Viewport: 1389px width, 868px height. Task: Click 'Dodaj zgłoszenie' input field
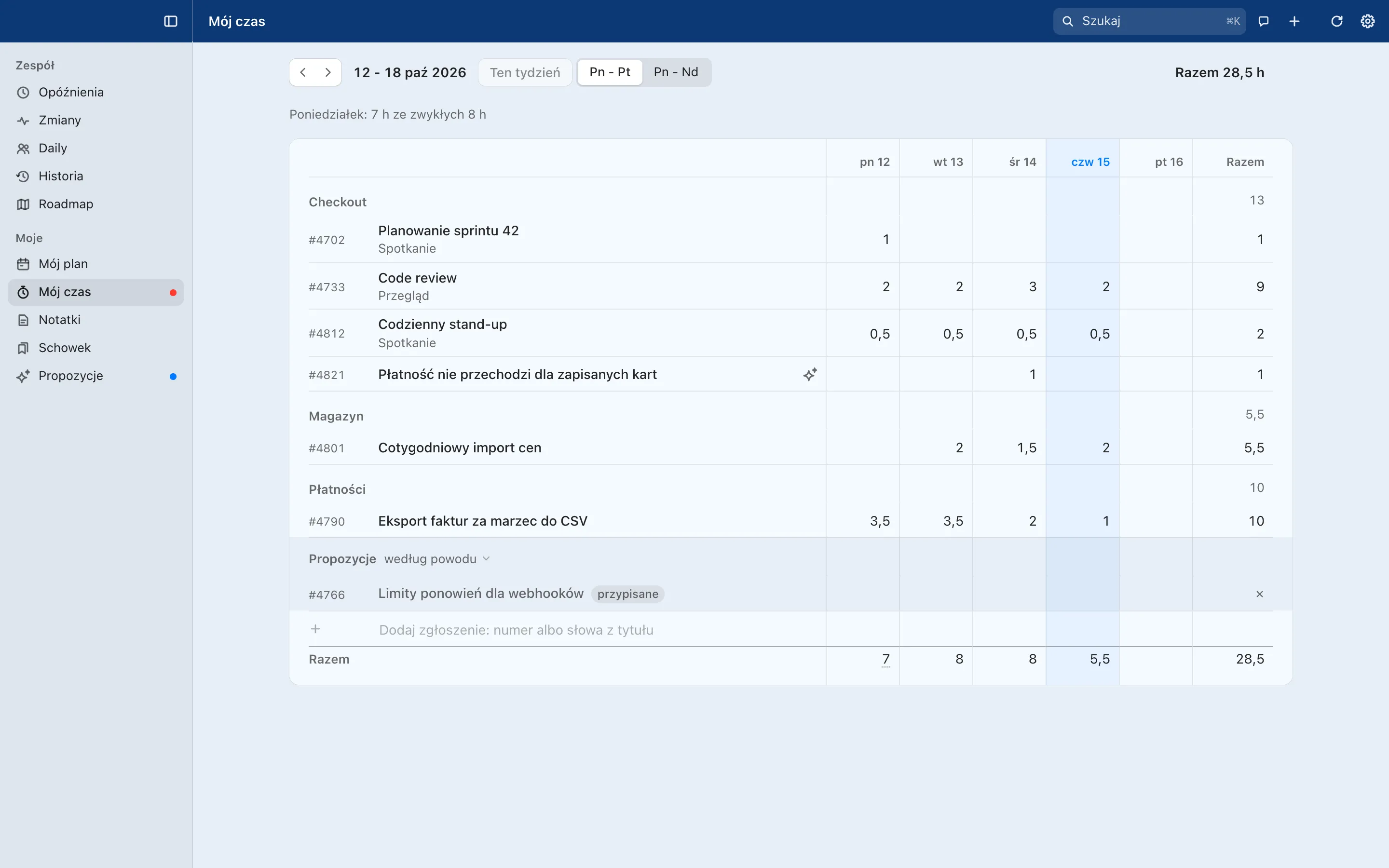tap(601, 630)
